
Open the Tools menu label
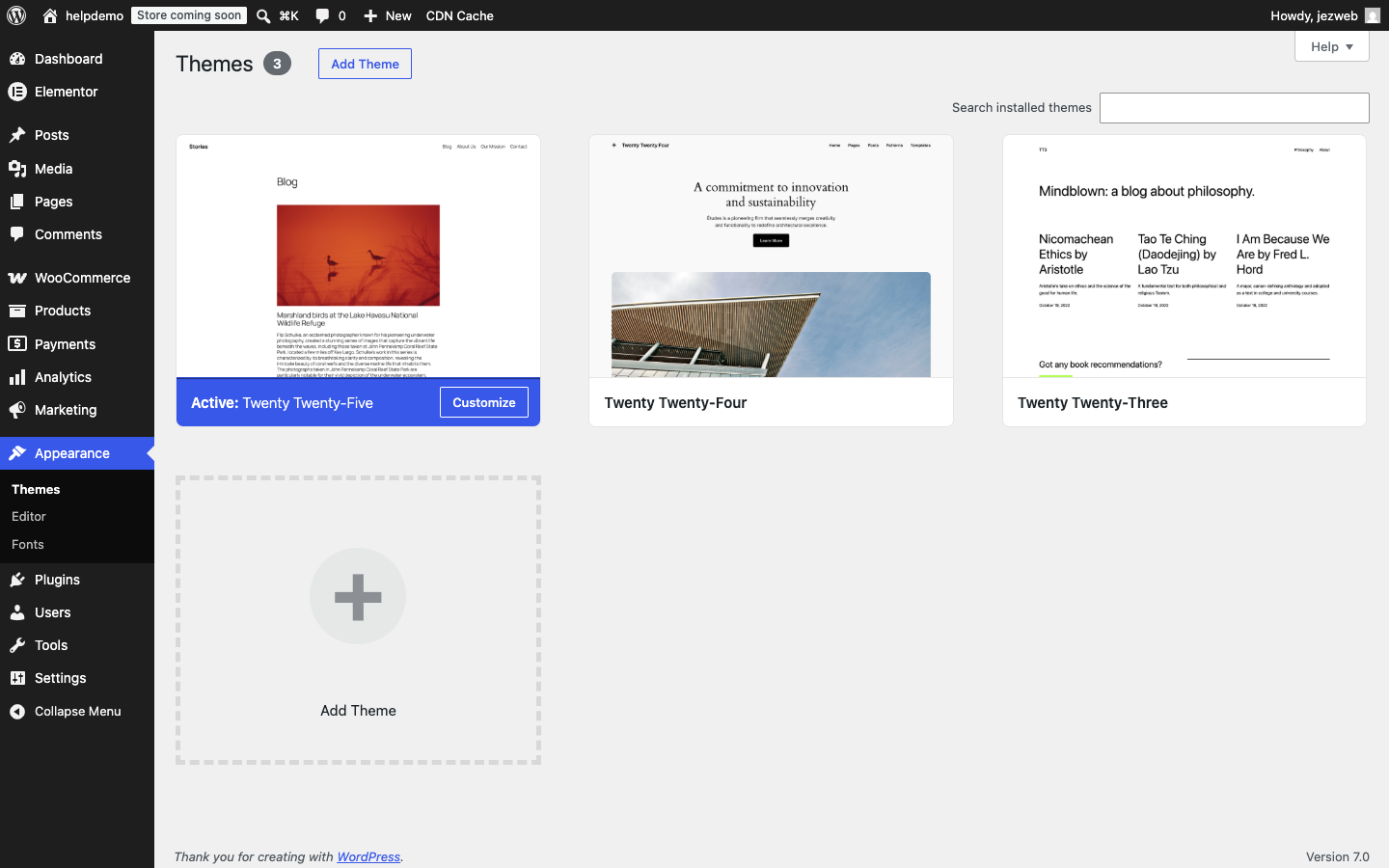point(51,645)
